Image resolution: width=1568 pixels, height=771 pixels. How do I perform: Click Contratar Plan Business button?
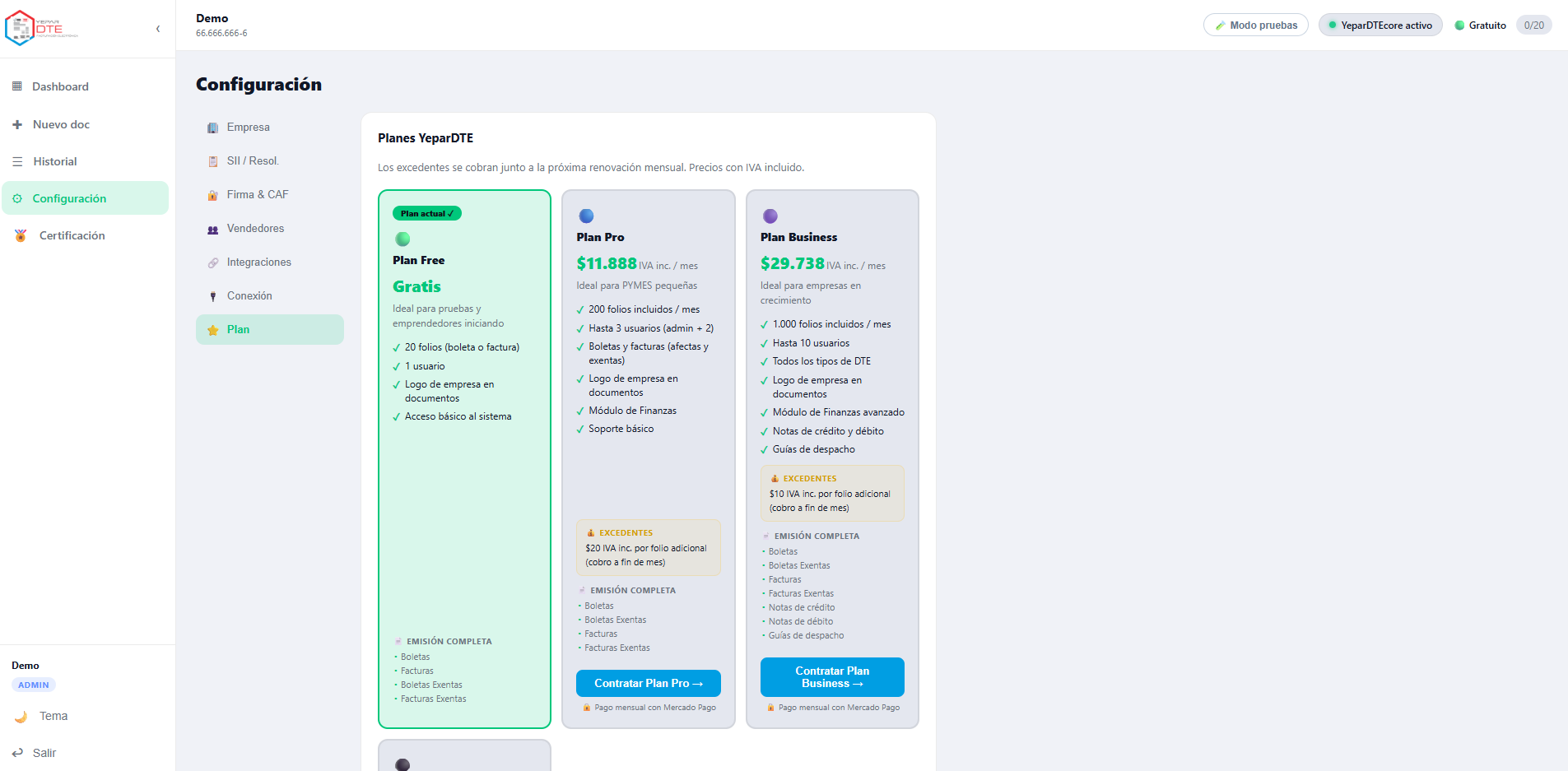(x=832, y=677)
